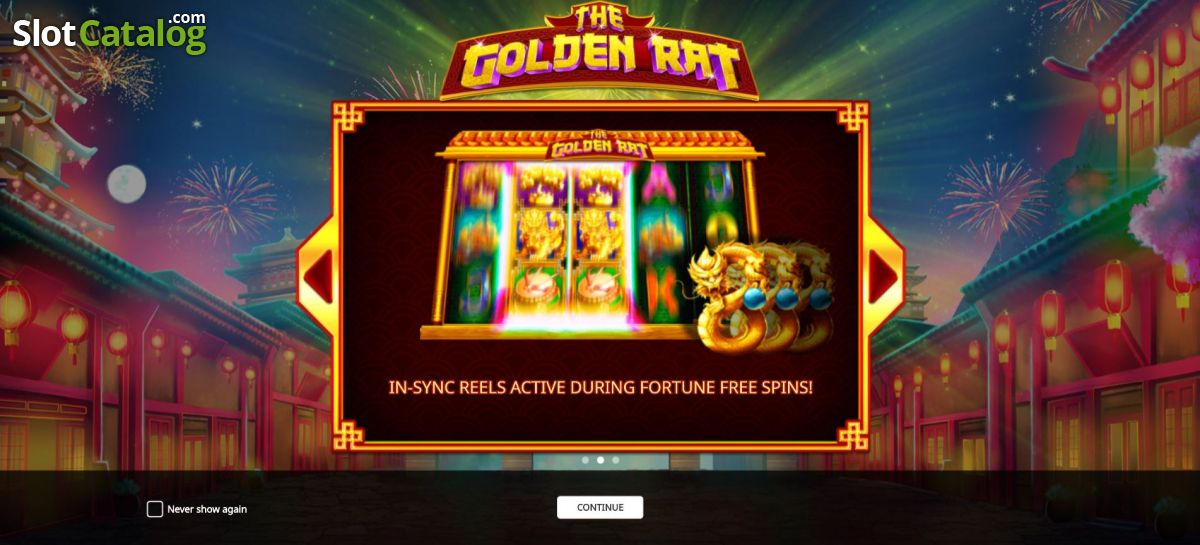
Task: Click The Golden Rat title logo
Action: click(600, 51)
